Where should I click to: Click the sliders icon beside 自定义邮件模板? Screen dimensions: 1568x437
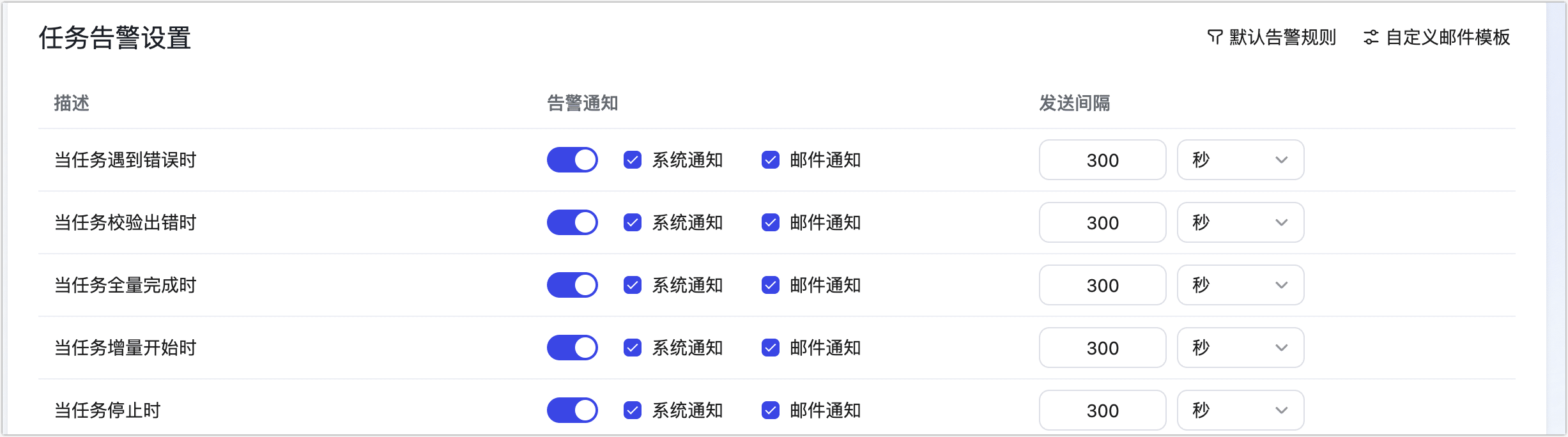(x=1371, y=37)
